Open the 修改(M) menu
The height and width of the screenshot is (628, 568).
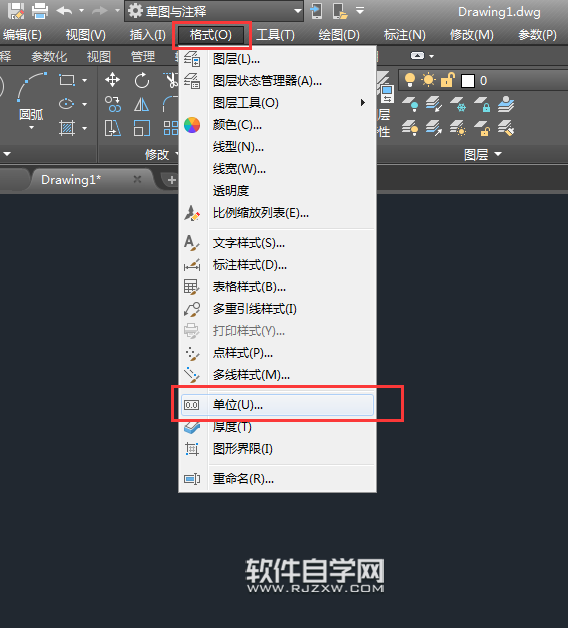click(471, 35)
